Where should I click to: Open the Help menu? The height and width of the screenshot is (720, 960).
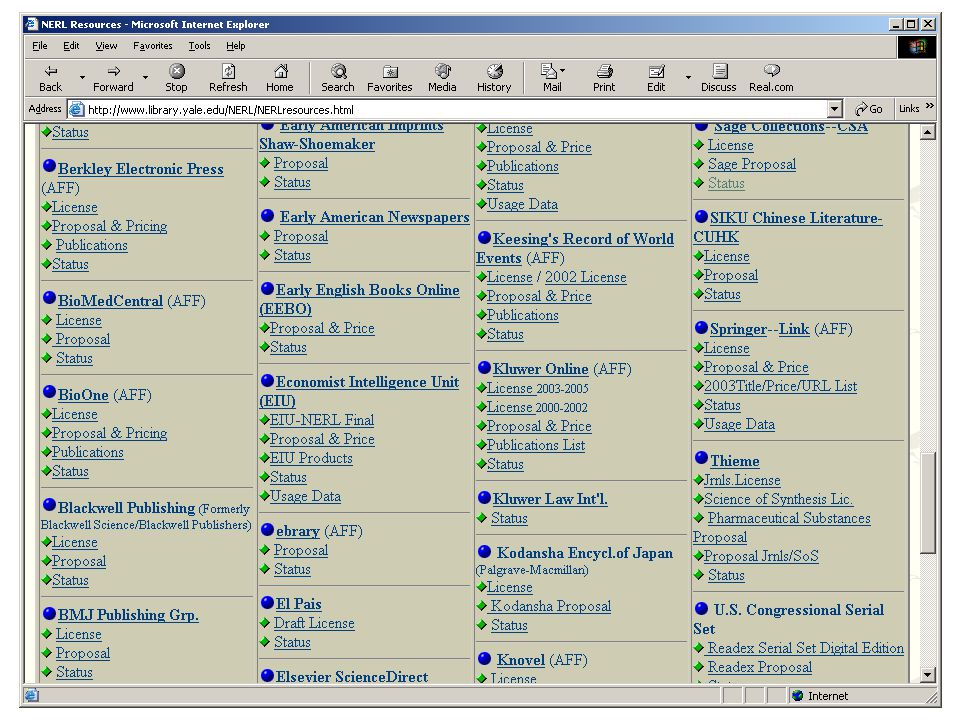(x=236, y=46)
